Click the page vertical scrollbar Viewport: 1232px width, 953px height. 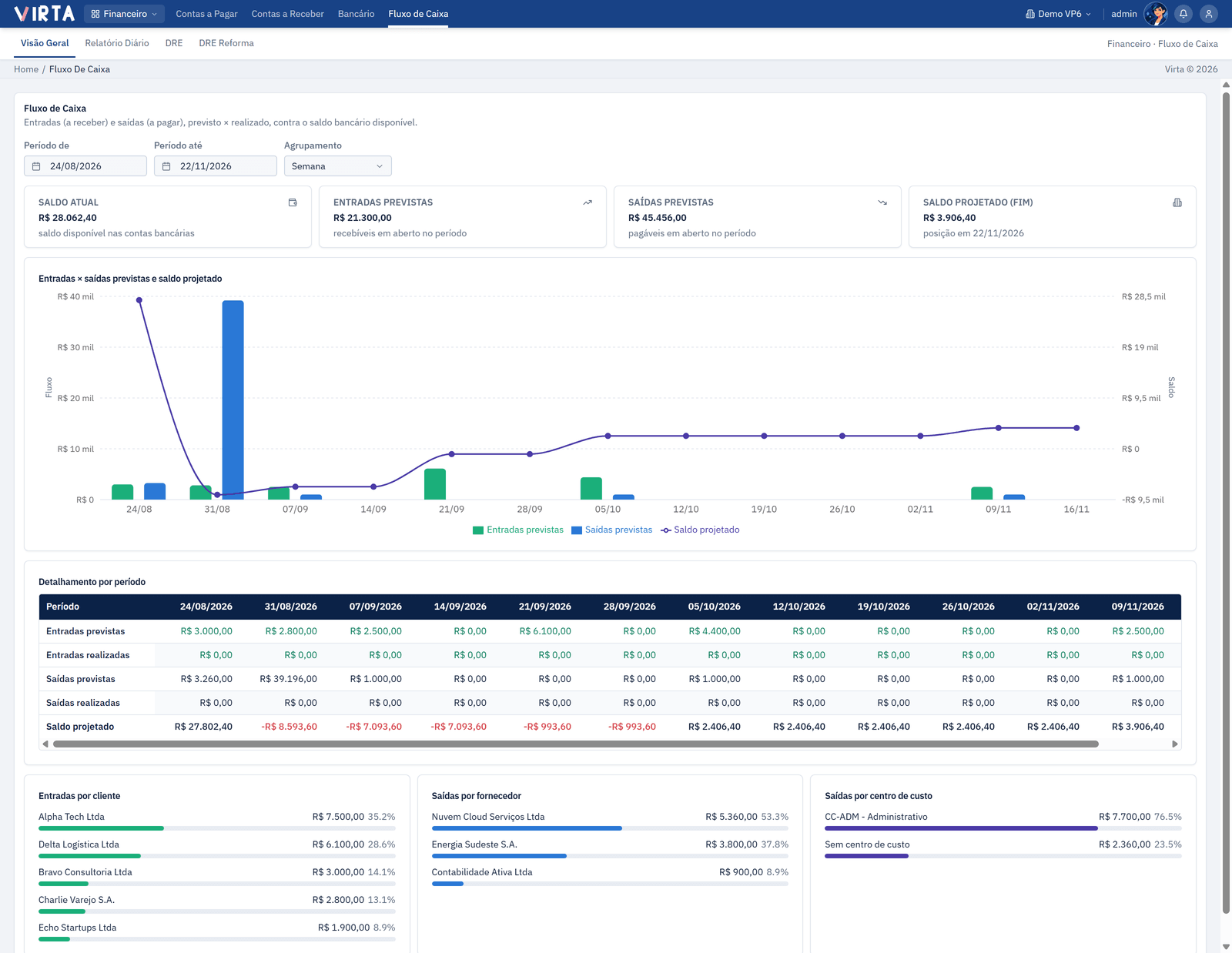coord(1226,503)
